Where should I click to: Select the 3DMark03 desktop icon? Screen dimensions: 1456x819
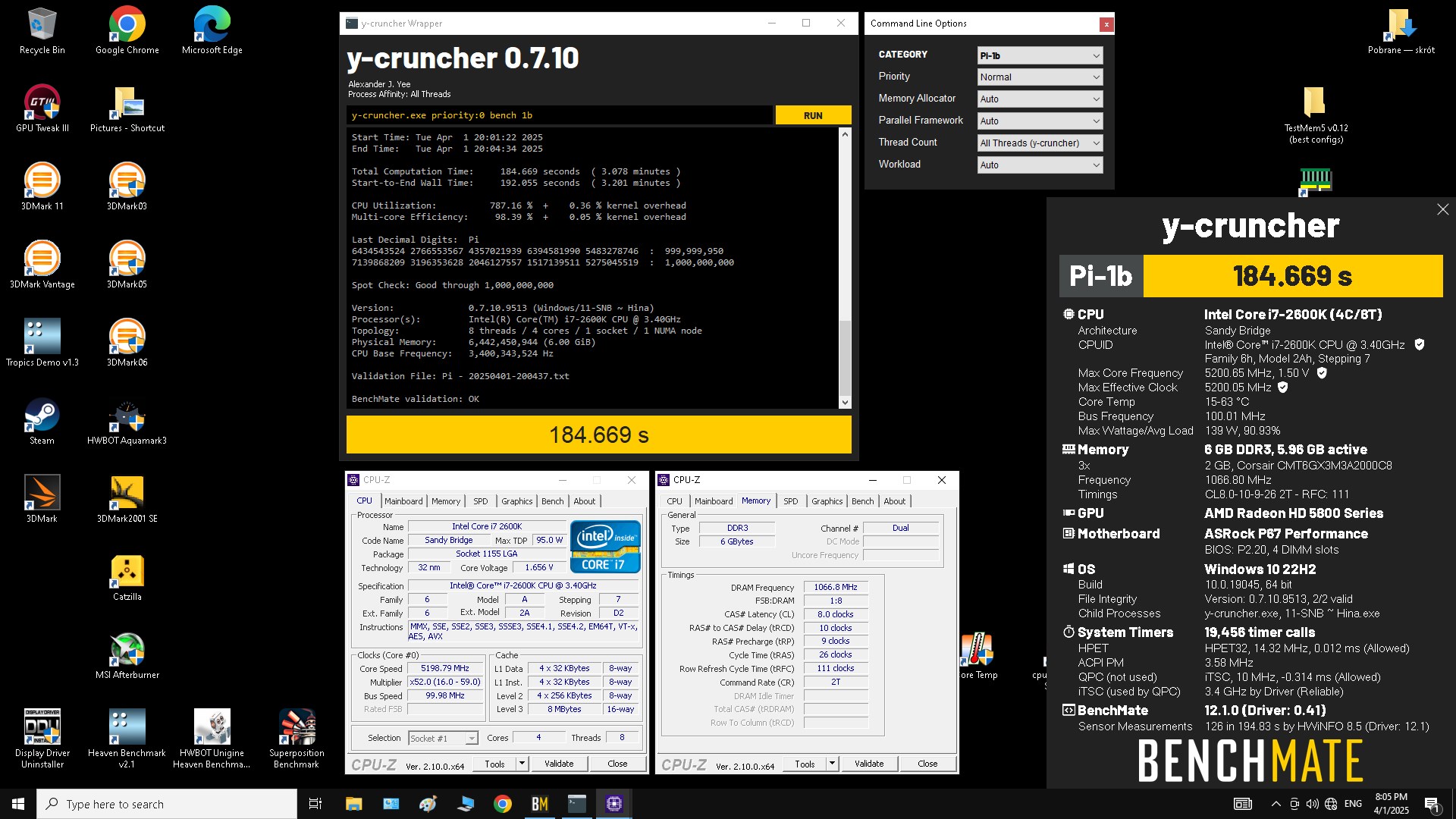click(127, 187)
